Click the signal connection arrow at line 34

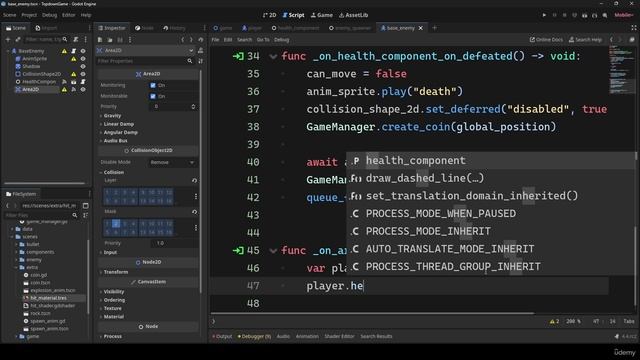238,56
